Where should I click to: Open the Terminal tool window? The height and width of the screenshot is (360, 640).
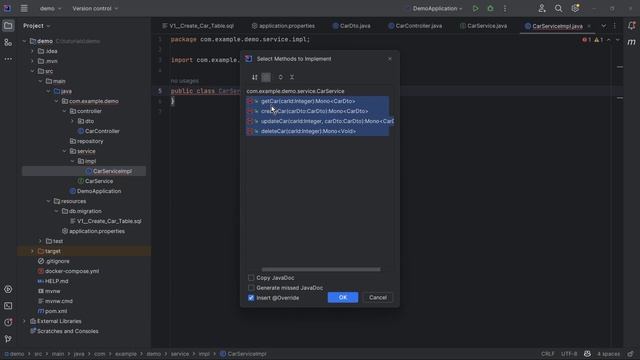pyautogui.click(x=8, y=306)
